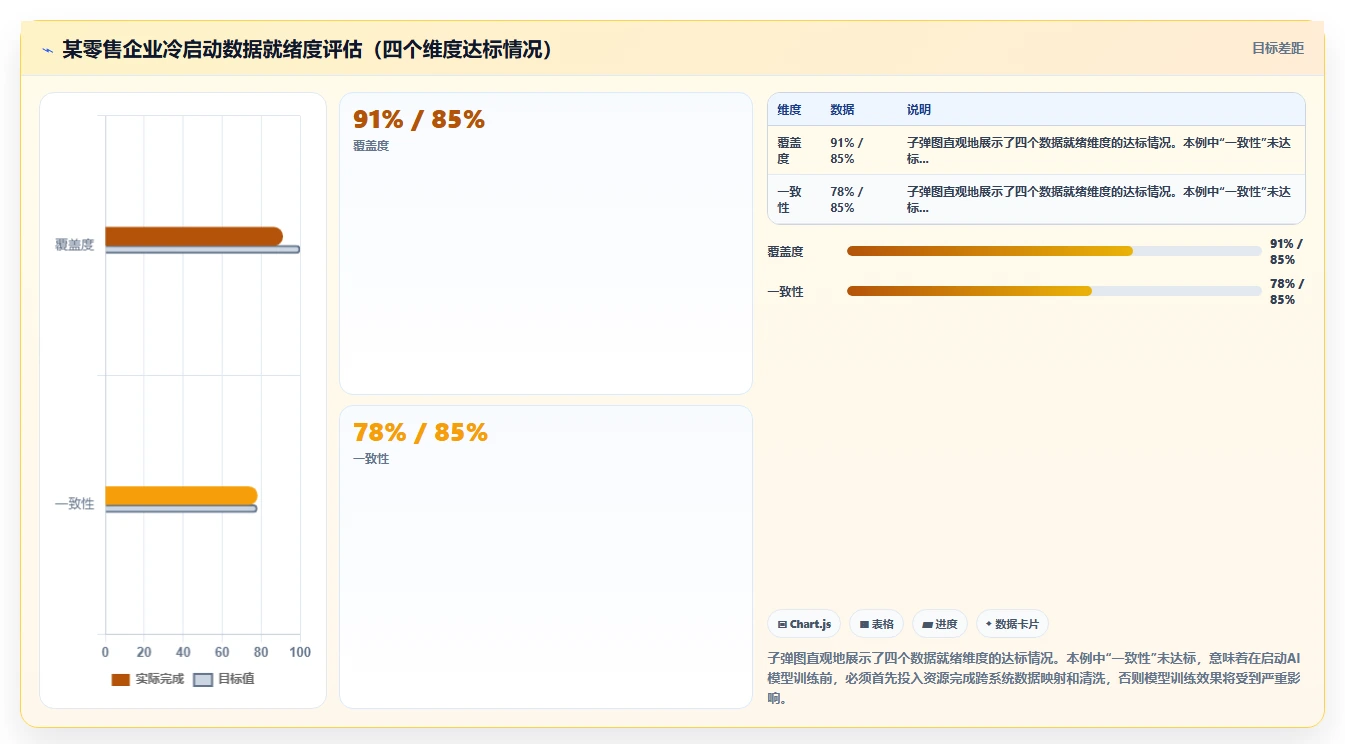Click the 数据 table column header
1345x744 pixels.
point(842,110)
